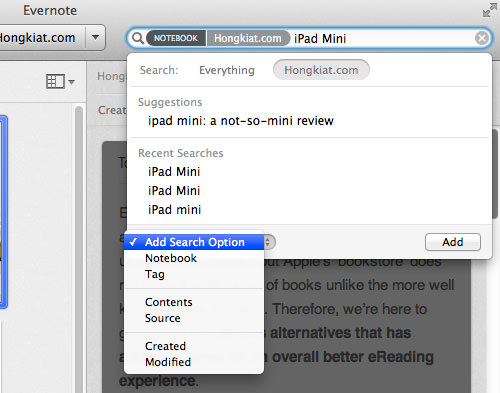Search scope: select Everything
This screenshot has height=393, width=500.
[227, 70]
